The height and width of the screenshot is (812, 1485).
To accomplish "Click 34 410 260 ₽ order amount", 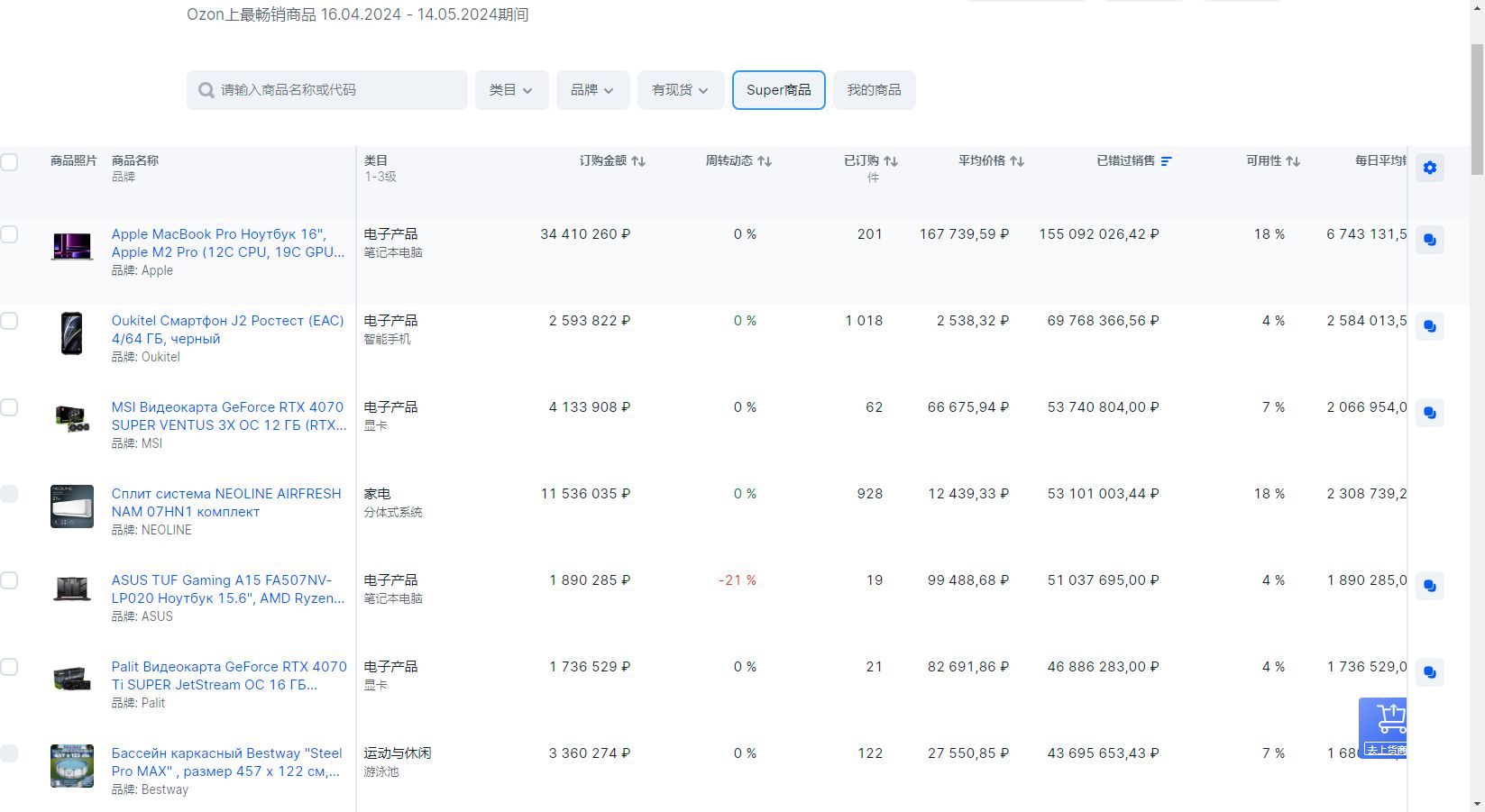I will [585, 234].
